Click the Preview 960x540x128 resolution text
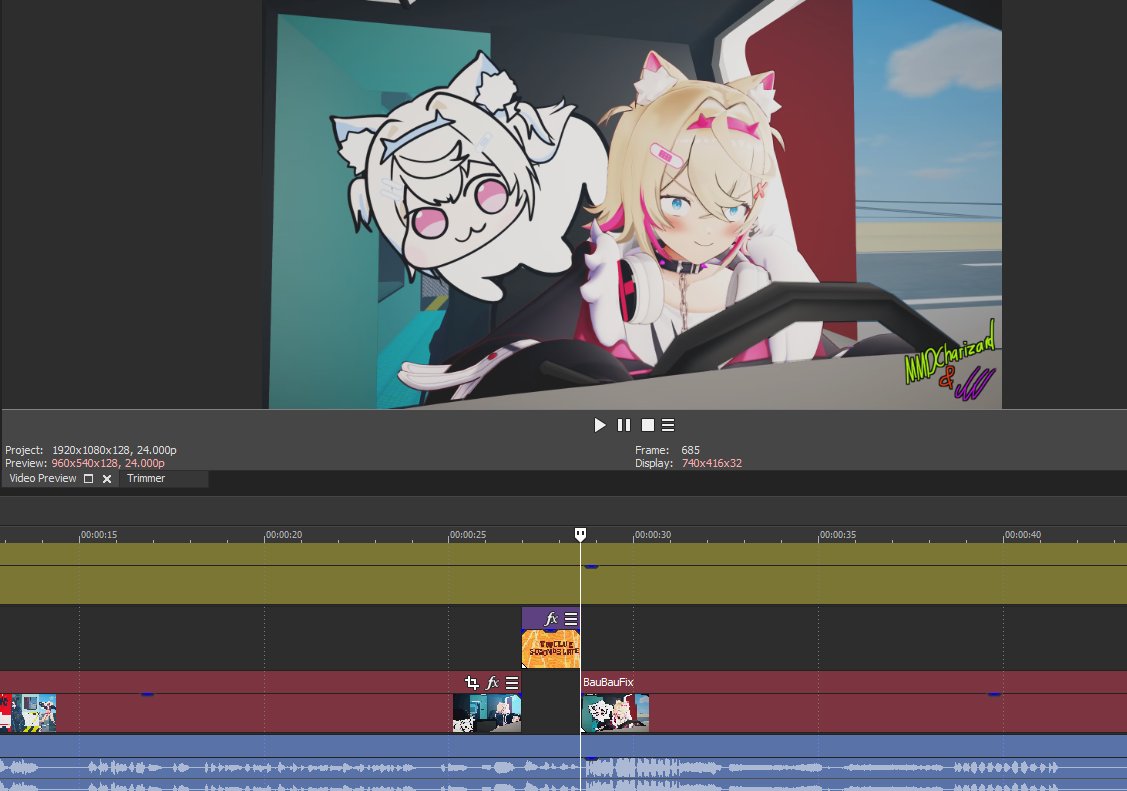 pos(108,463)
